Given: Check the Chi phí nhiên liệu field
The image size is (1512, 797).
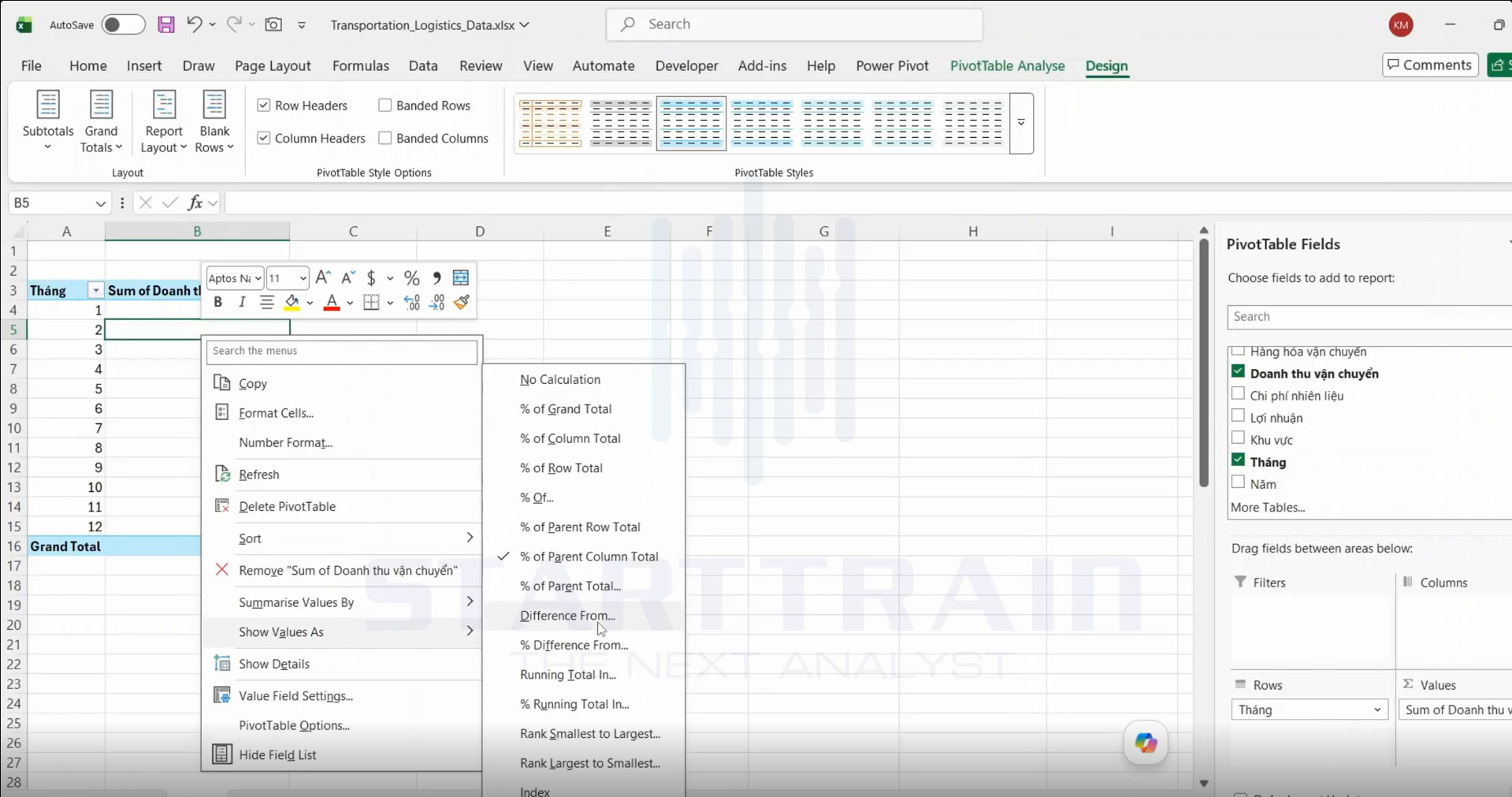Looking at the screenshot, I should pos(1238,394).
